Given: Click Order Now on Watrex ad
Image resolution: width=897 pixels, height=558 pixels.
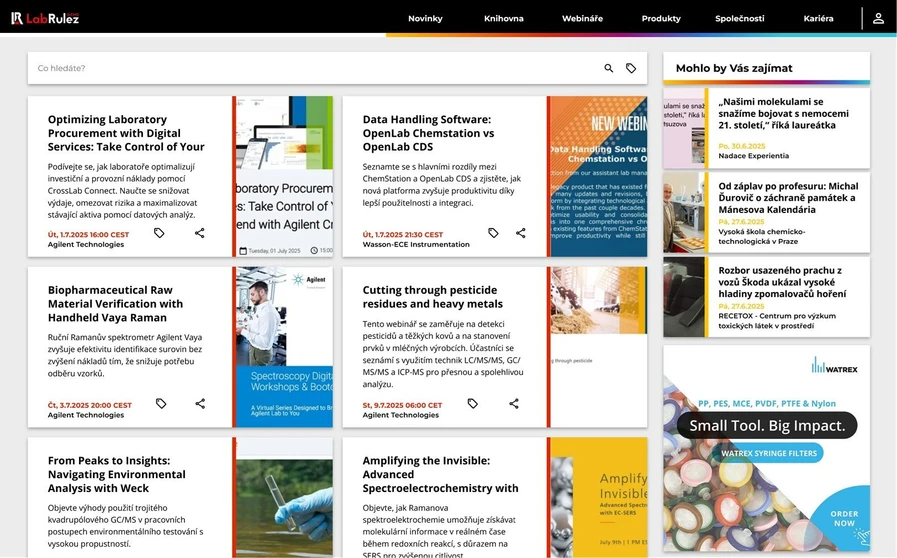Looking at the screenshot, I should (844, 518).
